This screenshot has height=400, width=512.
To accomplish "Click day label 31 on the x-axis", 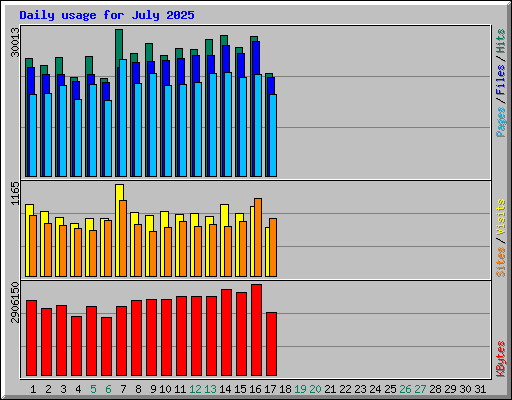I will click(x=480, y=389).
